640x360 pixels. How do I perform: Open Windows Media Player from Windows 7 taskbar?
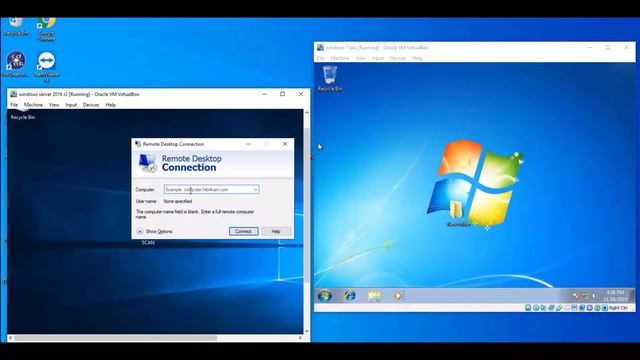(398, 296)
